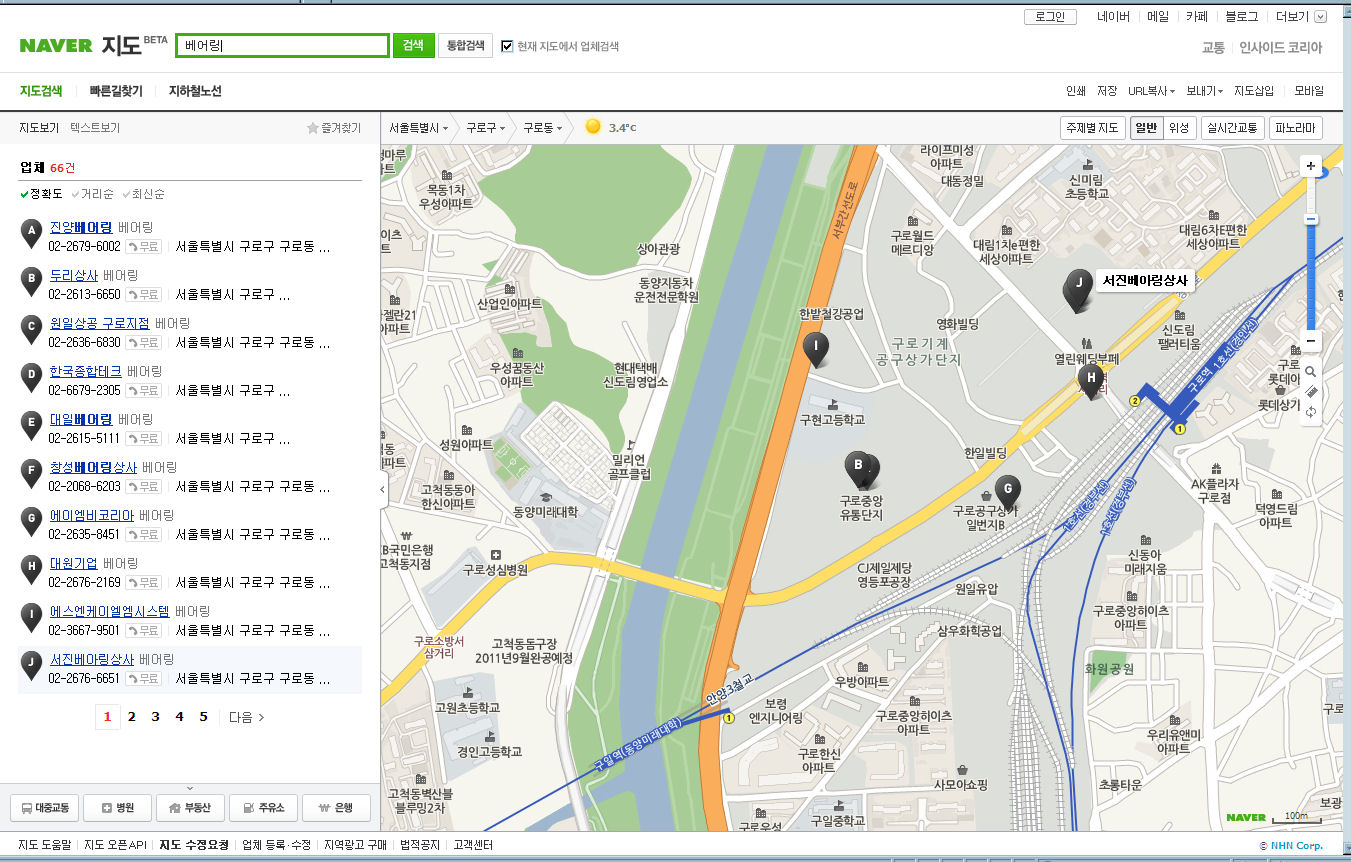Toggle 현재 지도에서 업체검색 checkbox
1351x862 pixels.
[507, 46]
